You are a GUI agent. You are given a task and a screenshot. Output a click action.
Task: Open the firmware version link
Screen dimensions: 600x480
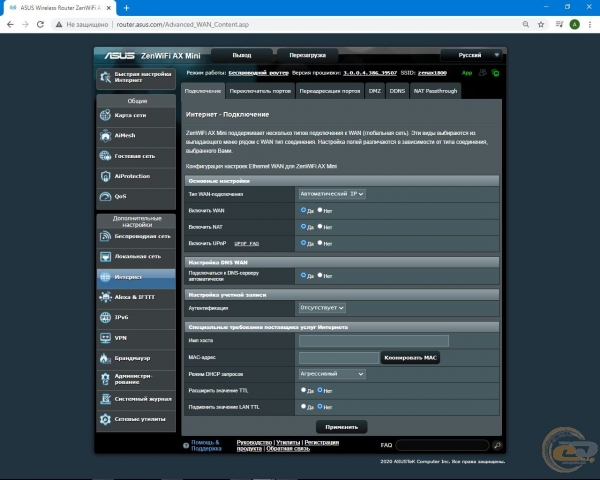click(370, 73)
